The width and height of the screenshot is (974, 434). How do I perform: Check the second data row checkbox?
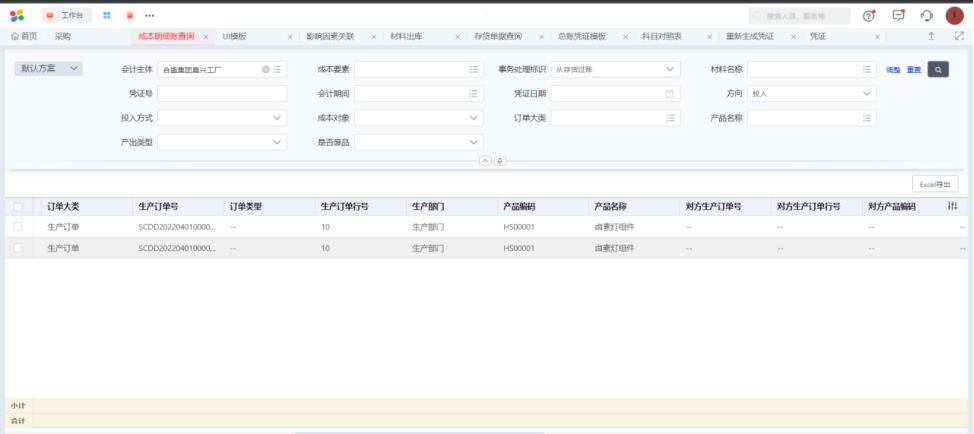tap(18, 248)
